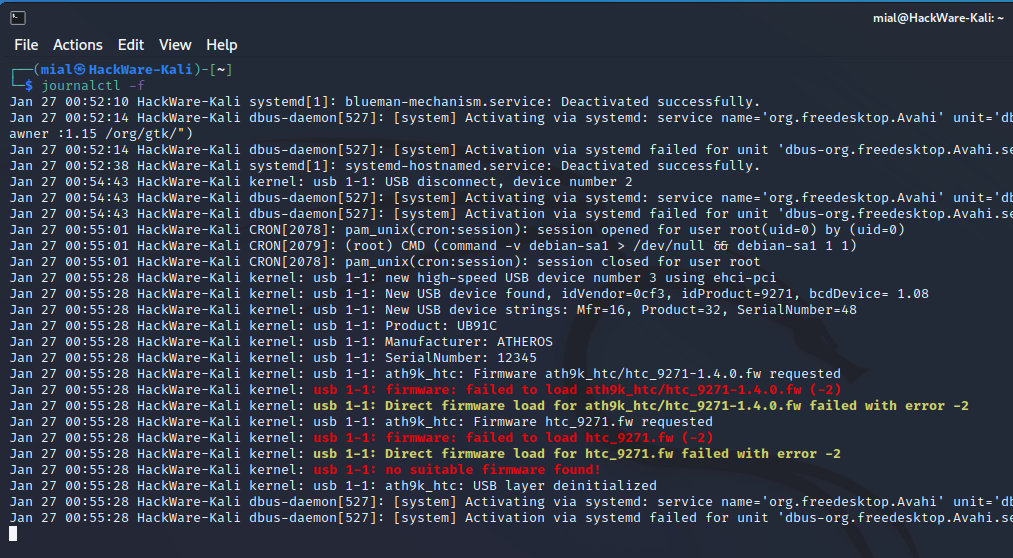Viewport: 1013px width, 558px height.
Task: Open the Help menu
Action: (222, 45)
